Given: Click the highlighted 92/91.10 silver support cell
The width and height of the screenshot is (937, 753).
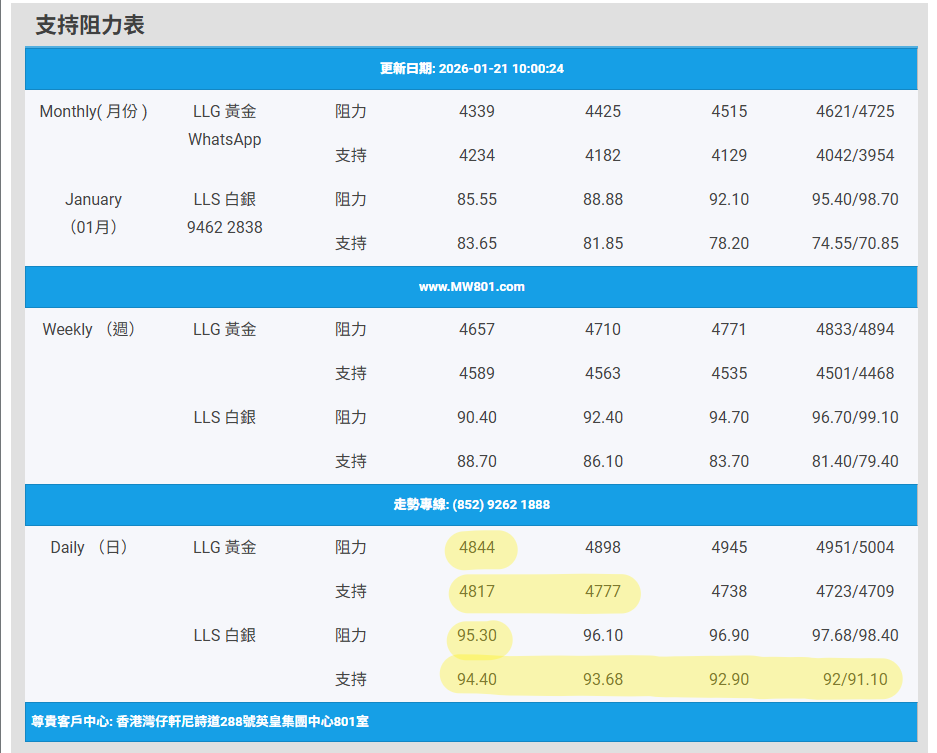Looking at the screenshot, I should pyautogui.click(x=855, y=680).
